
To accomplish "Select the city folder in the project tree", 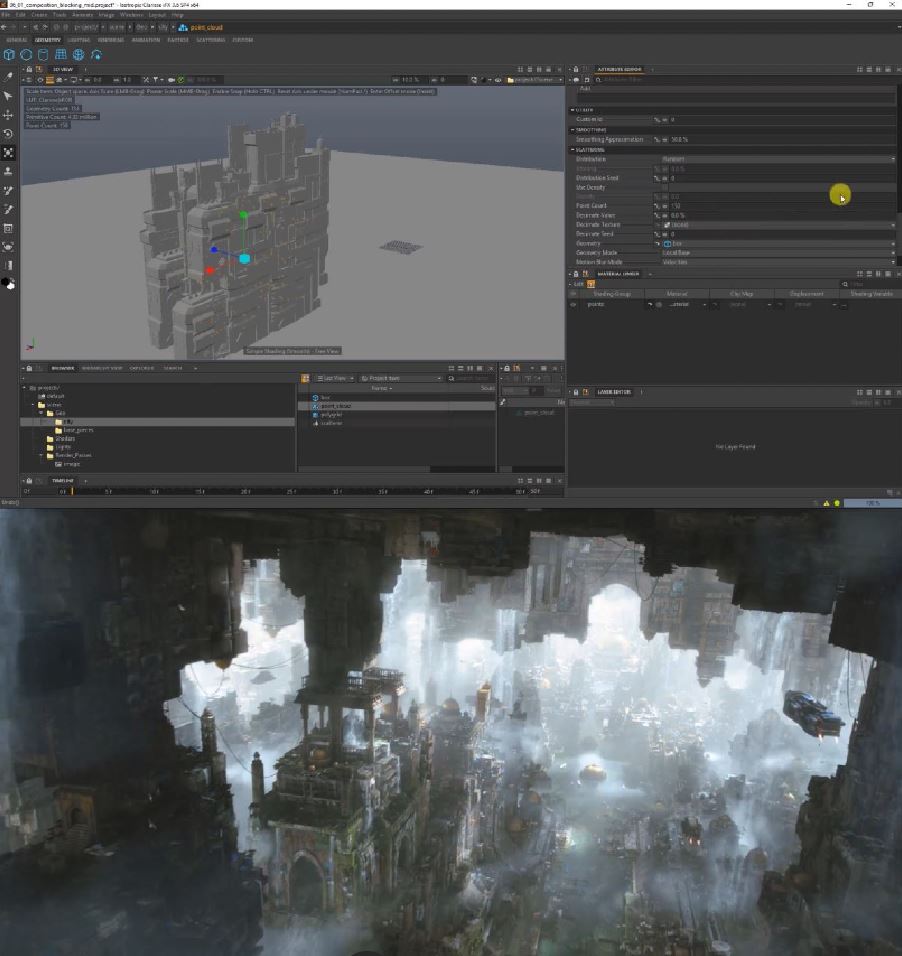I will tap(157, 422).
